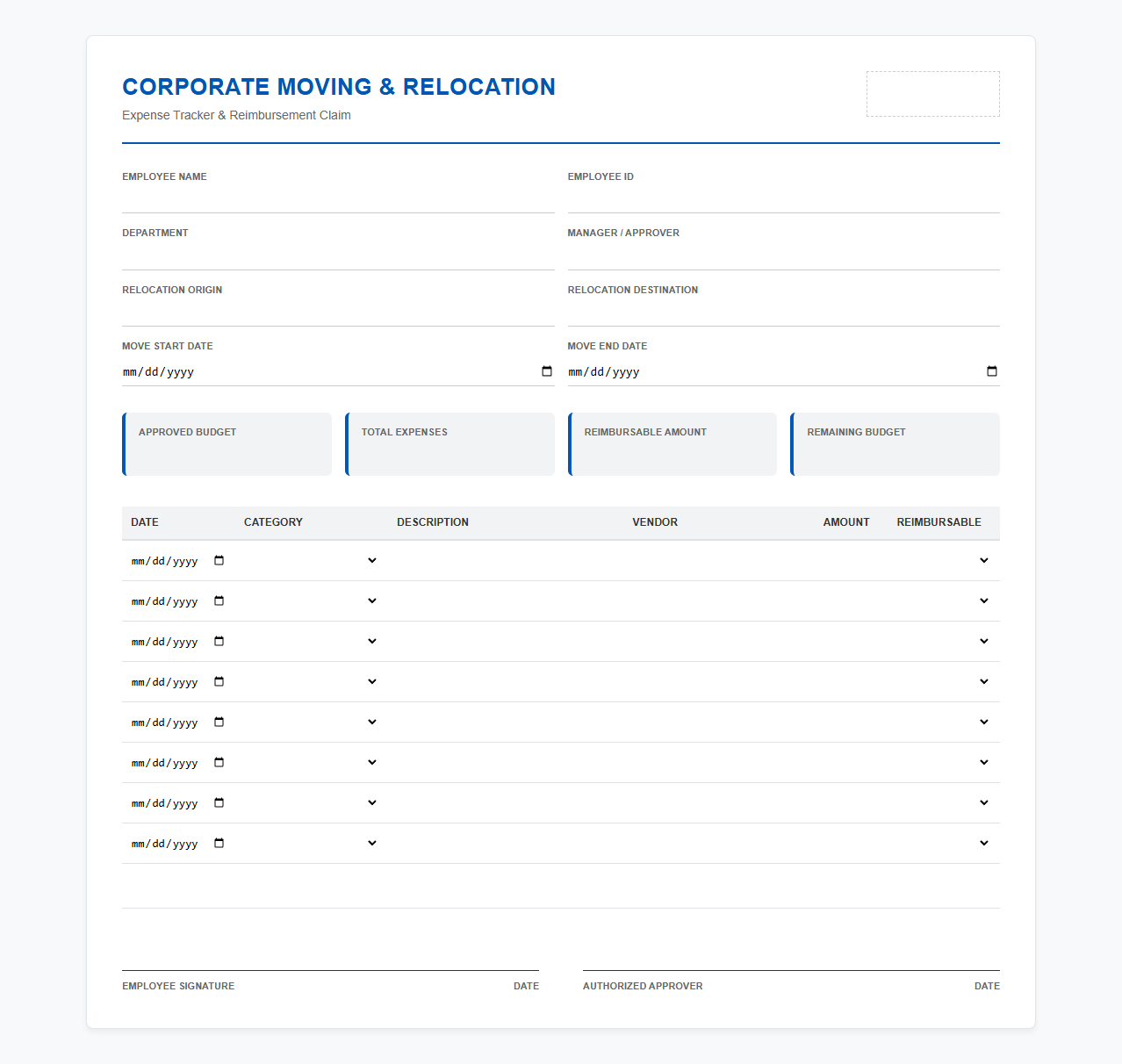Click the Approved Budget card

227,444
